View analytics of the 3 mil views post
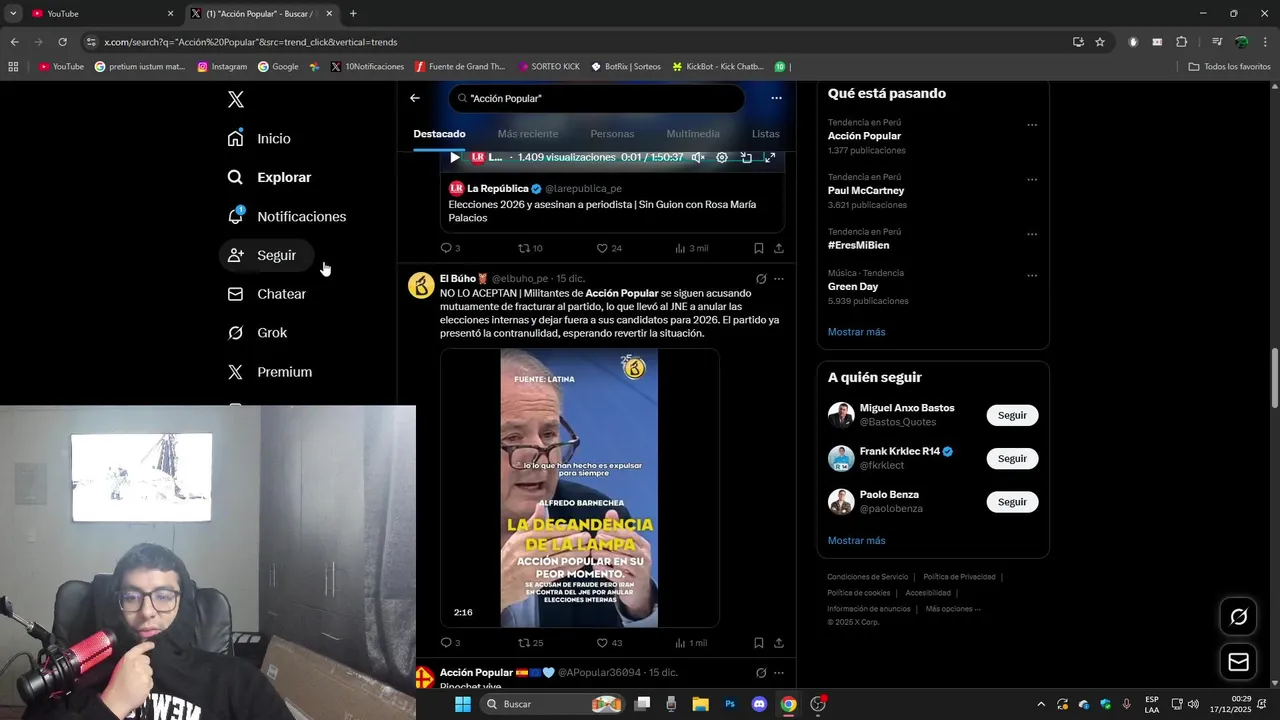Screen dimensions: 1280x720 point(691,248)
